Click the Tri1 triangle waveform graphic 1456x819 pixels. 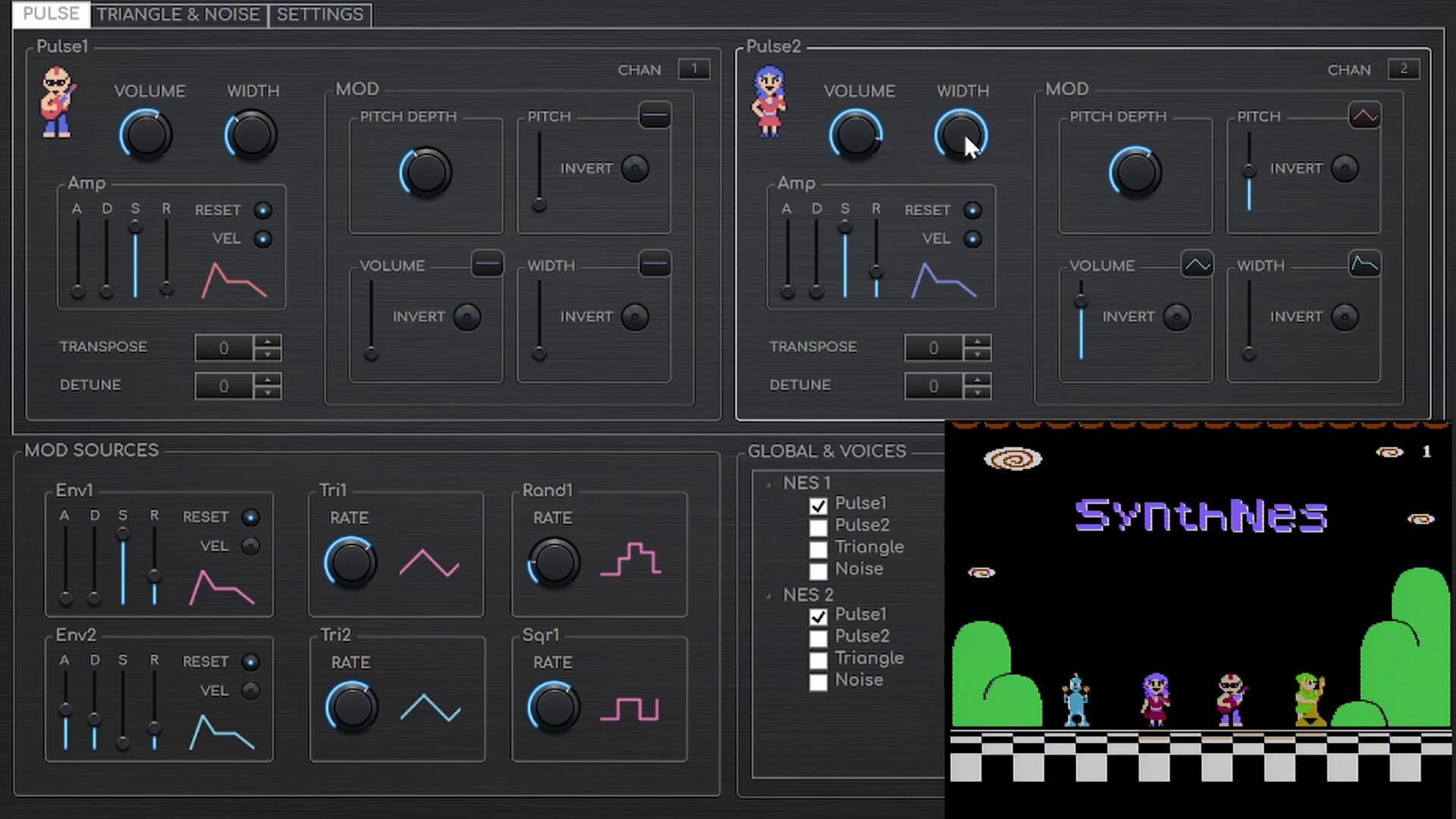coord(429,563)
